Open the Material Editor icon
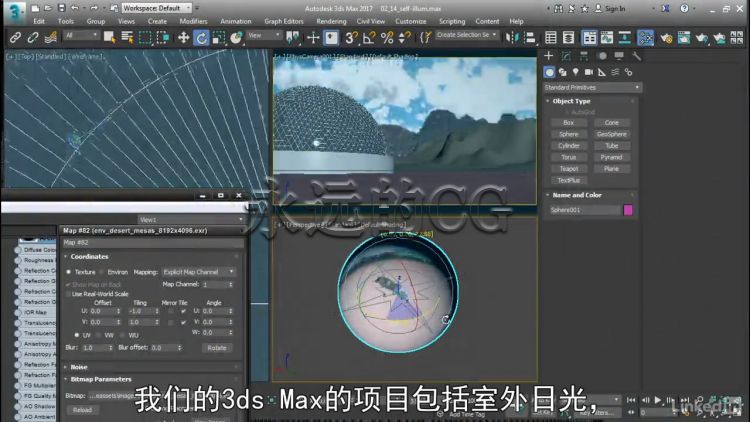 [645, 37]
